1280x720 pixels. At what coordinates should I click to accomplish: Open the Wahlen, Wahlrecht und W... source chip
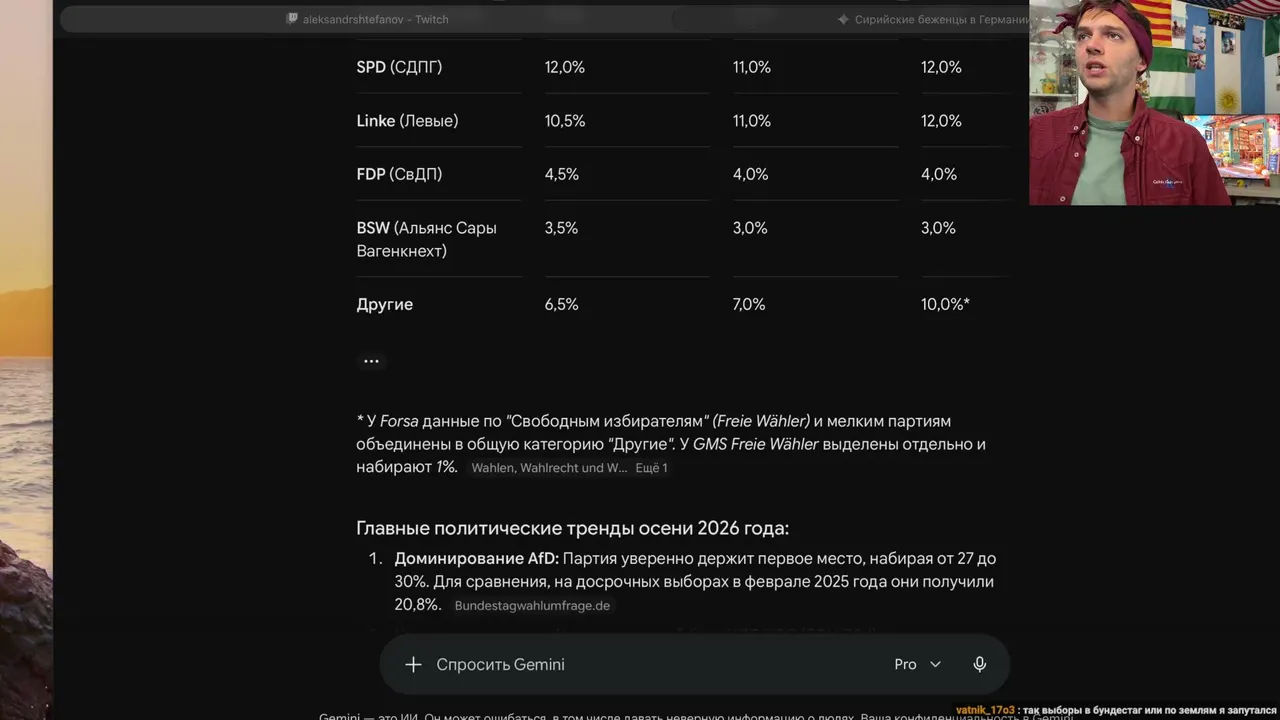pos(549,468)
